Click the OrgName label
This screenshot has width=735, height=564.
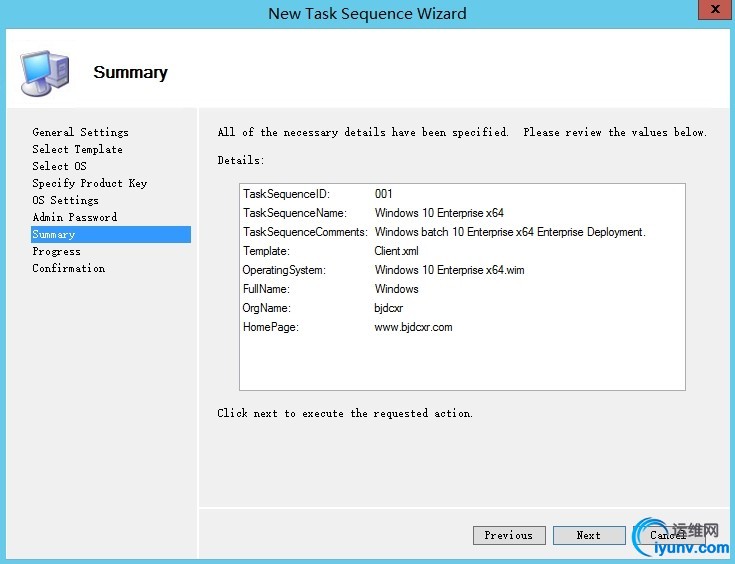(x=266, y=308)
